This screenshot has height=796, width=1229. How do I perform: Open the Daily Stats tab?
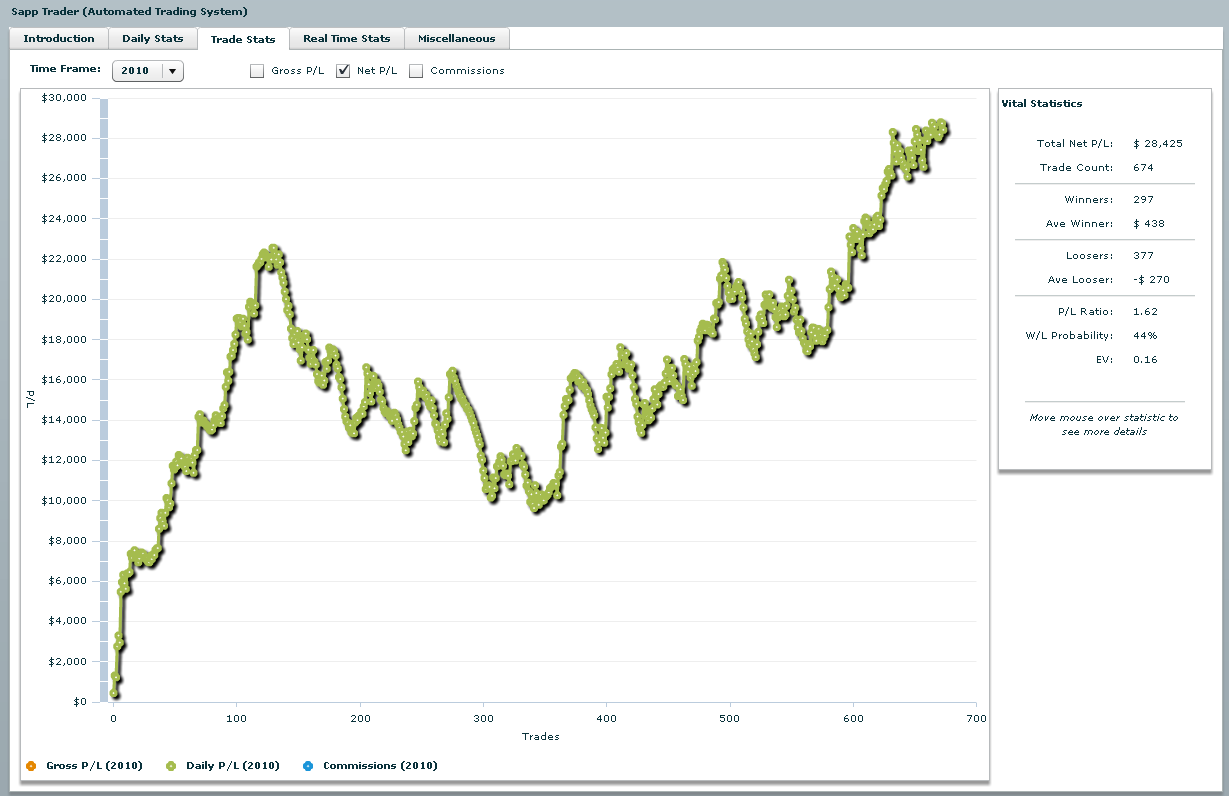tap(153, 38)
